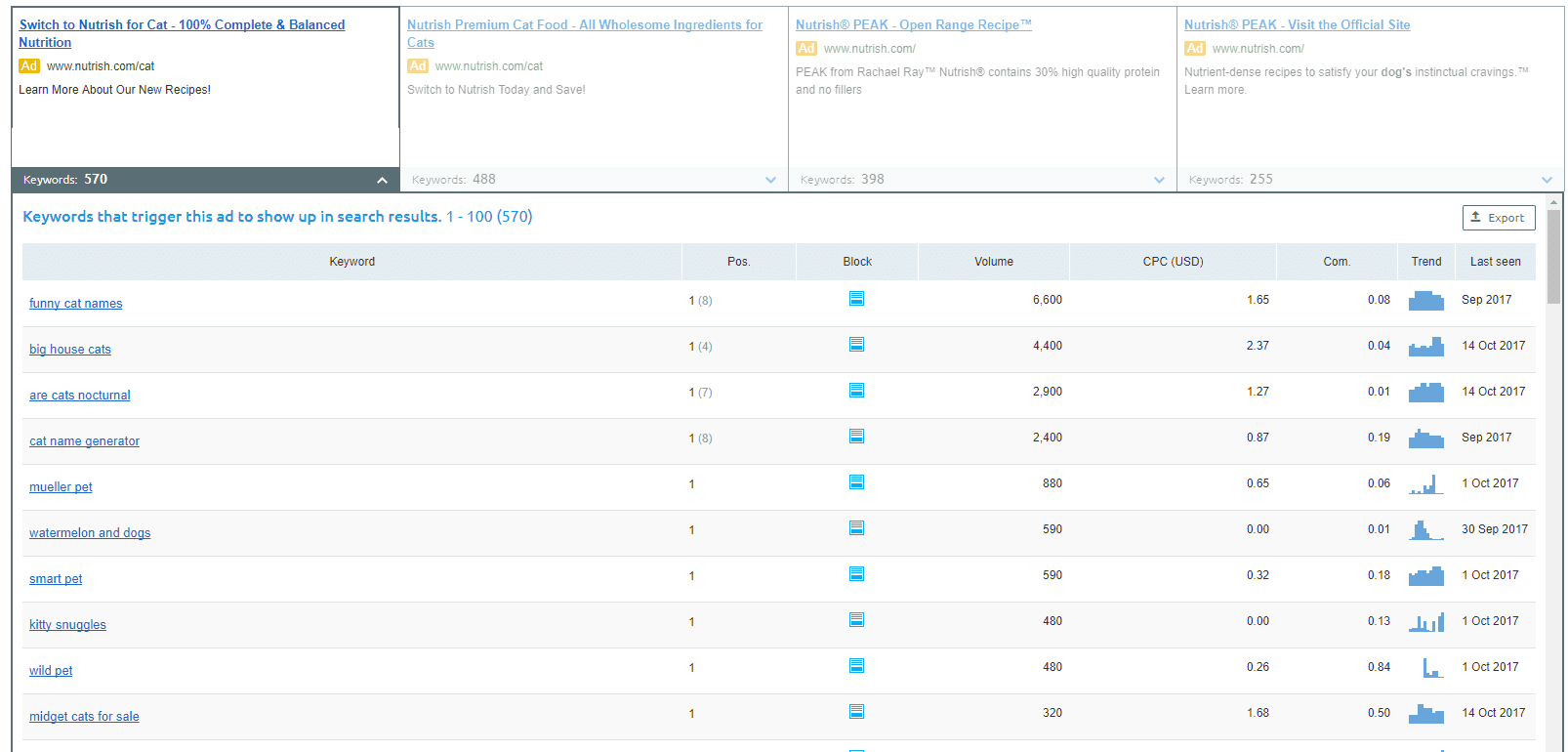This screenshot has width=1568, height=752.
Task: Open block icon for big house cats
Action: 856,345
